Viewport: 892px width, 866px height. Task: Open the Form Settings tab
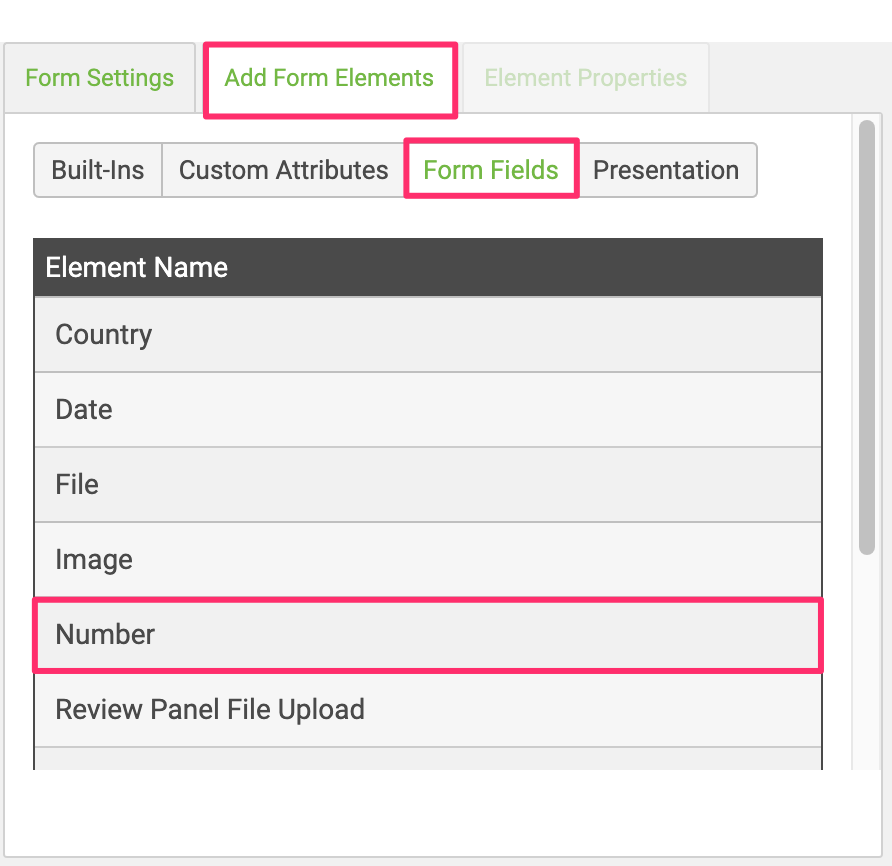tap(100, 78)
